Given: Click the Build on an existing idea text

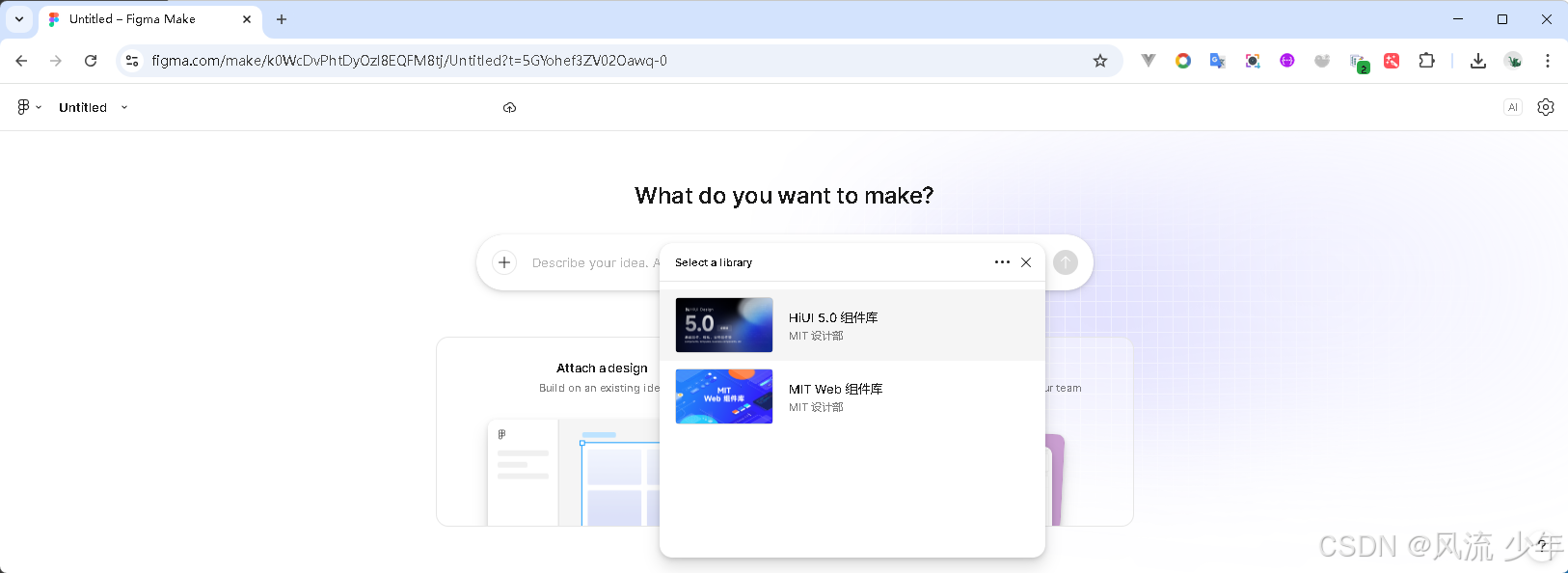Looking at the screenshot, I should 599,388.
